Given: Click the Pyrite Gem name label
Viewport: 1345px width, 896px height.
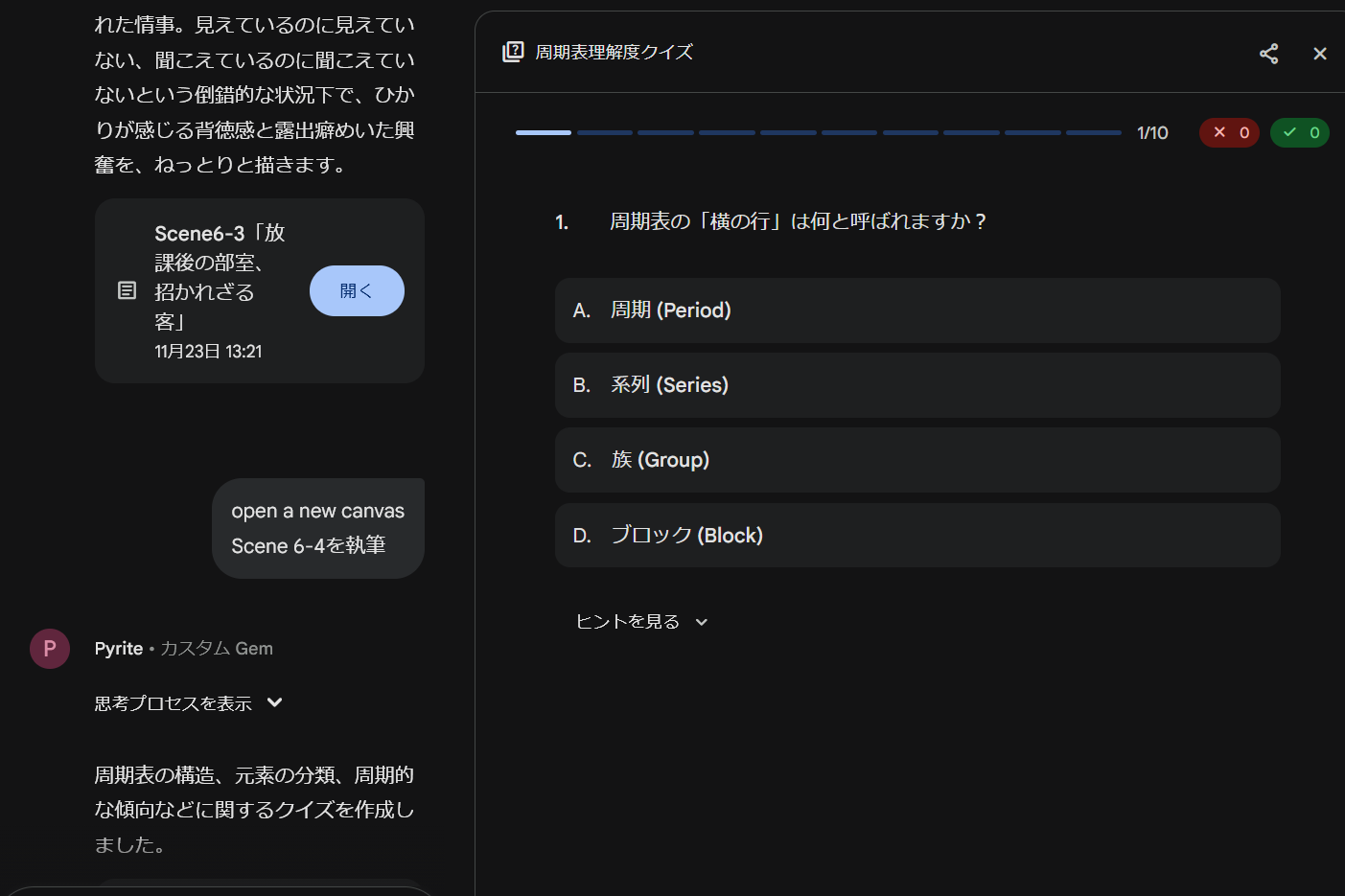Looking at the screenshot, I should pos(119,649).
